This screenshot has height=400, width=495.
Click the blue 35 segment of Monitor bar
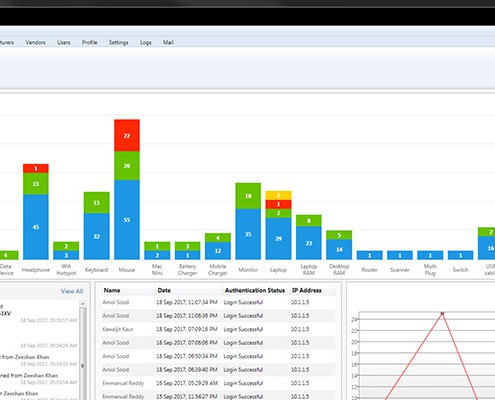tap(248, 234)
